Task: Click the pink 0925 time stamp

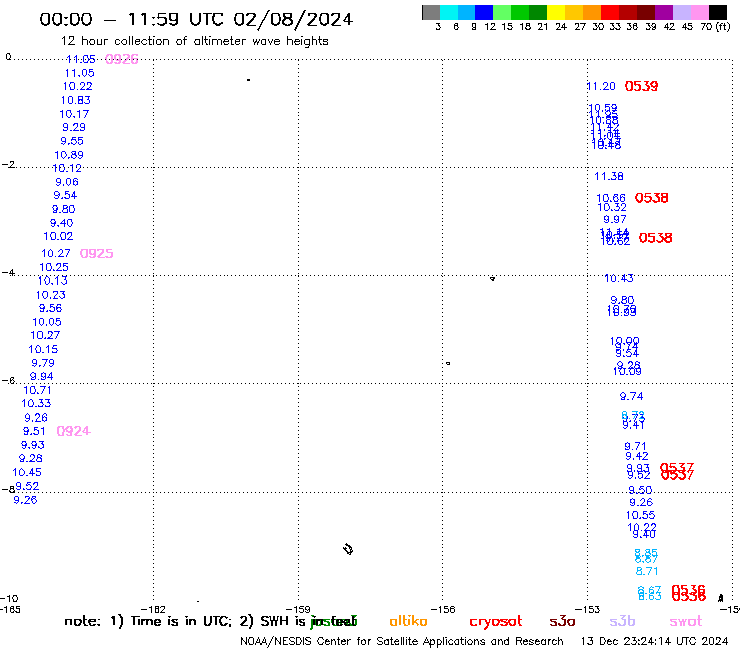Action: pos(96,253)
